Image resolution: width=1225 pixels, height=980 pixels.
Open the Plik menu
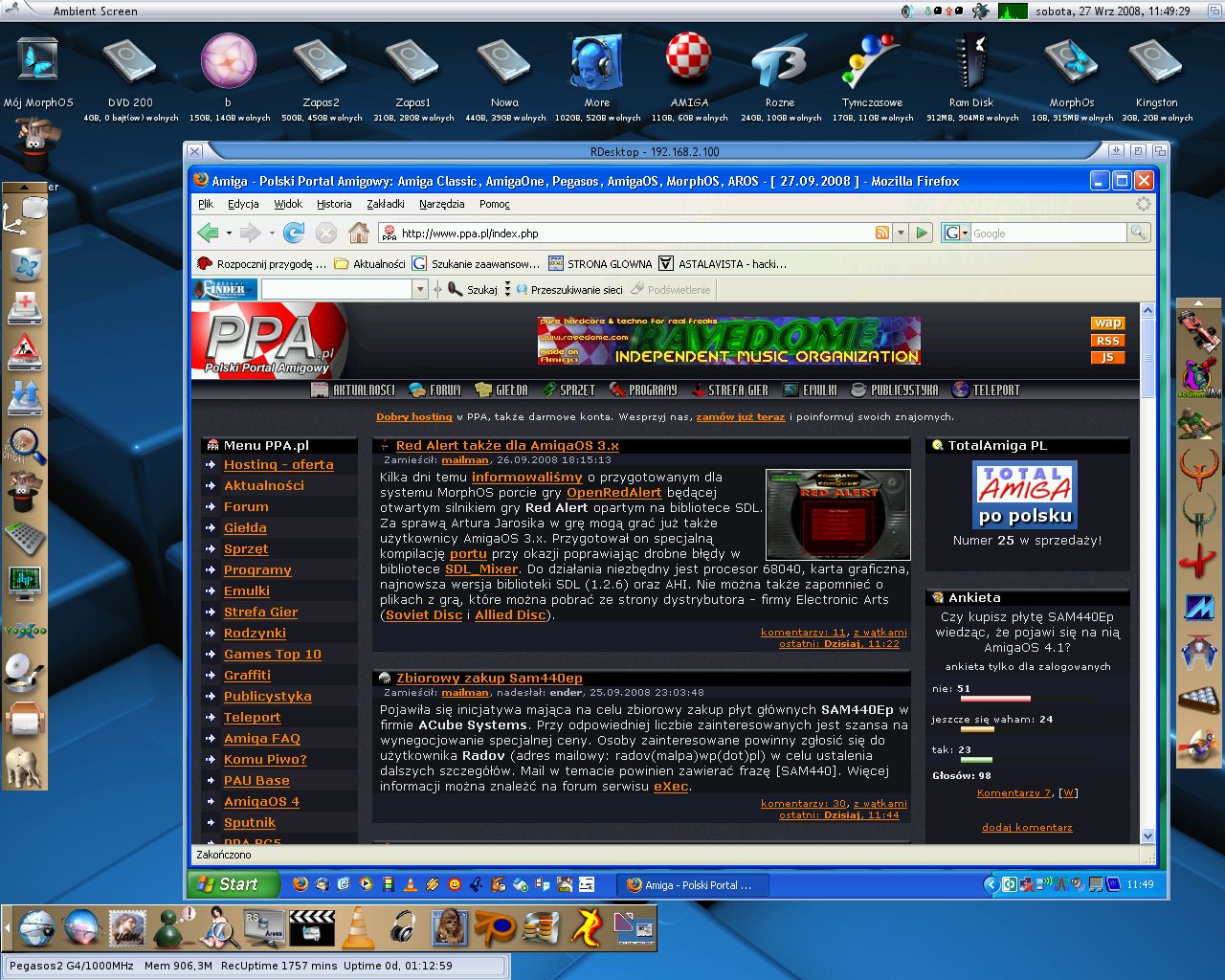[206, 204]
